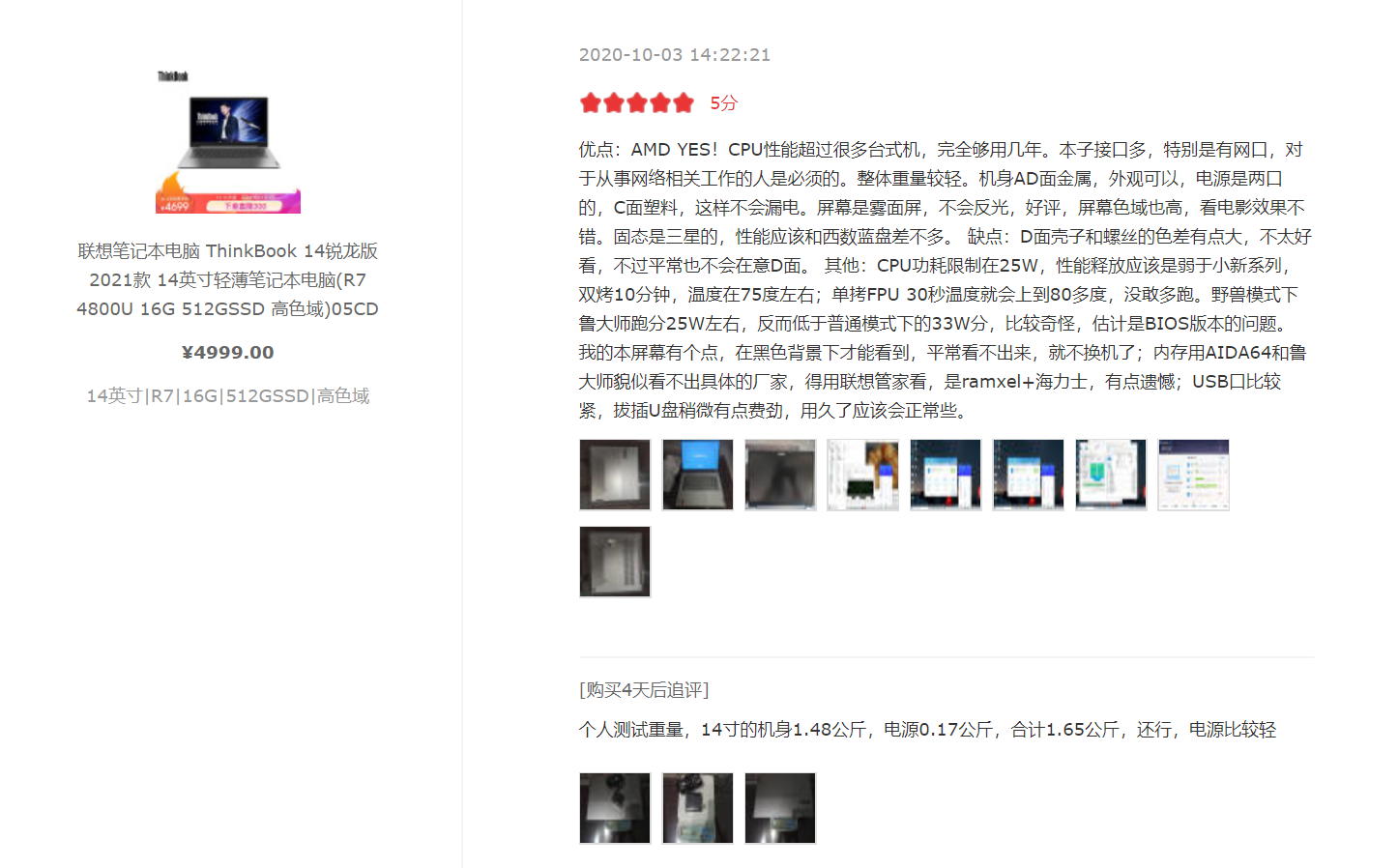View photo of open laptop with blue screen

[698, 475]
